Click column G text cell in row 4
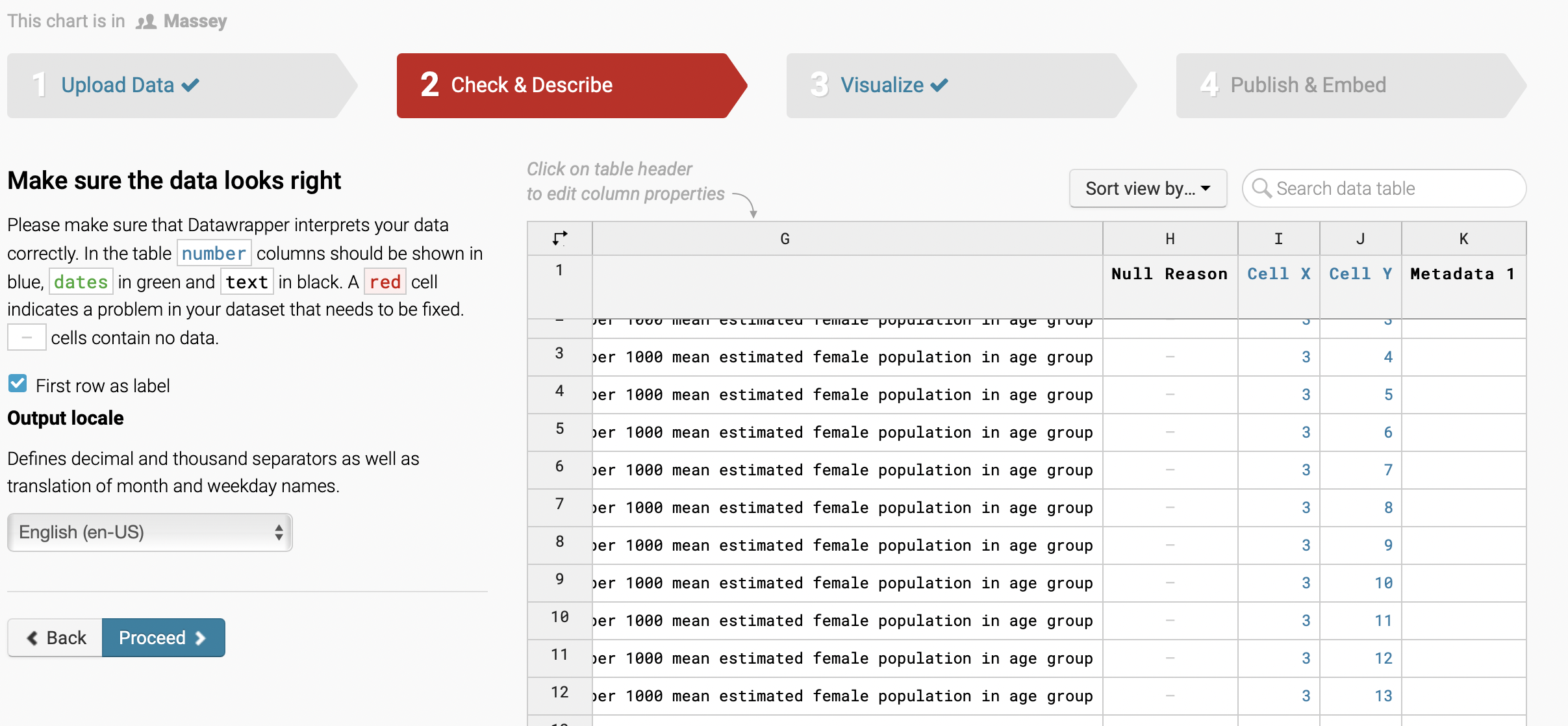Screen dimensions: 1568x726 tap(848, 395)
